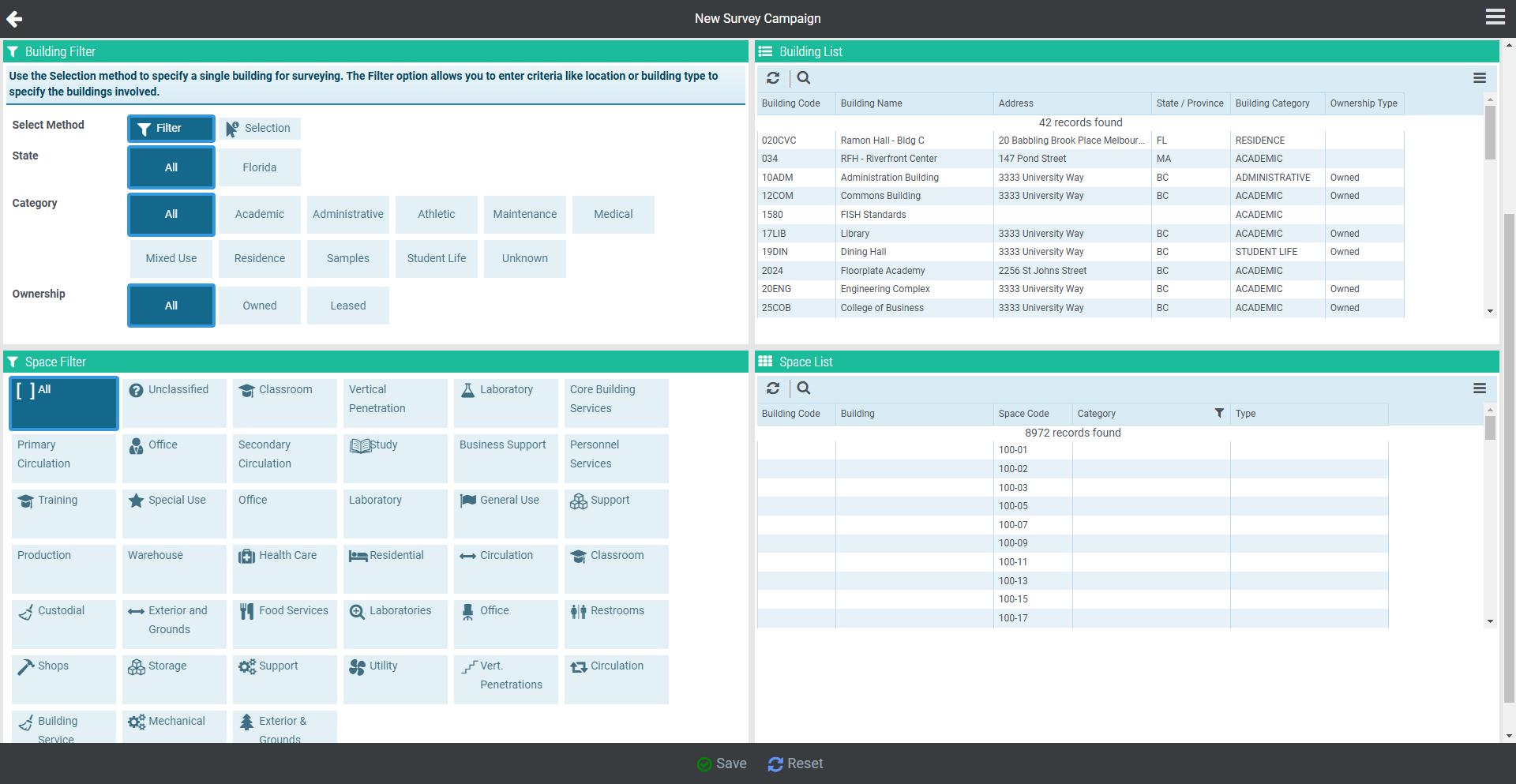This screenshot has height=784, width=1516.
Task: Toggle the Maintenance category filter
Action: click(525, 214)
